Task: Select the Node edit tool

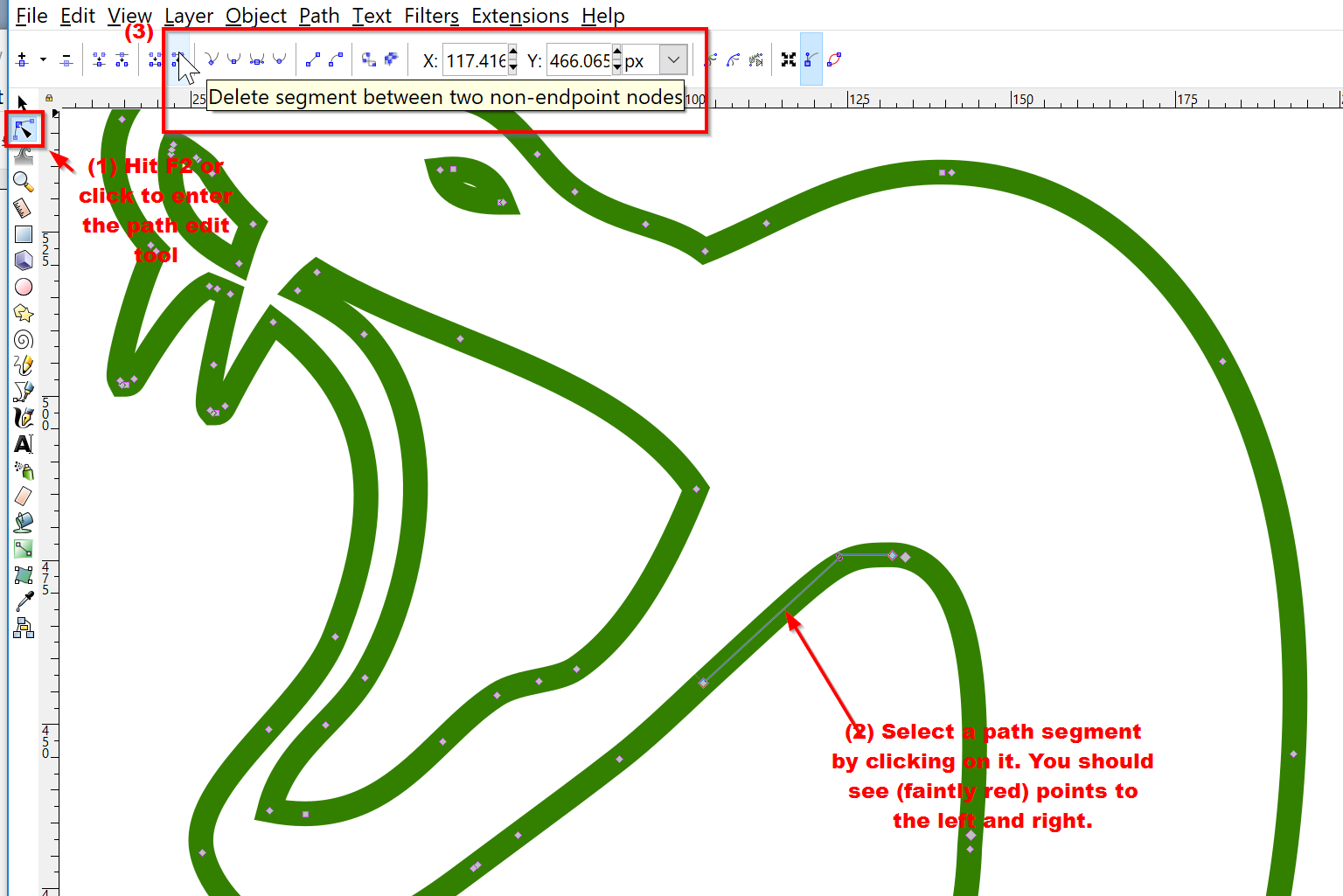Action: 23,130
